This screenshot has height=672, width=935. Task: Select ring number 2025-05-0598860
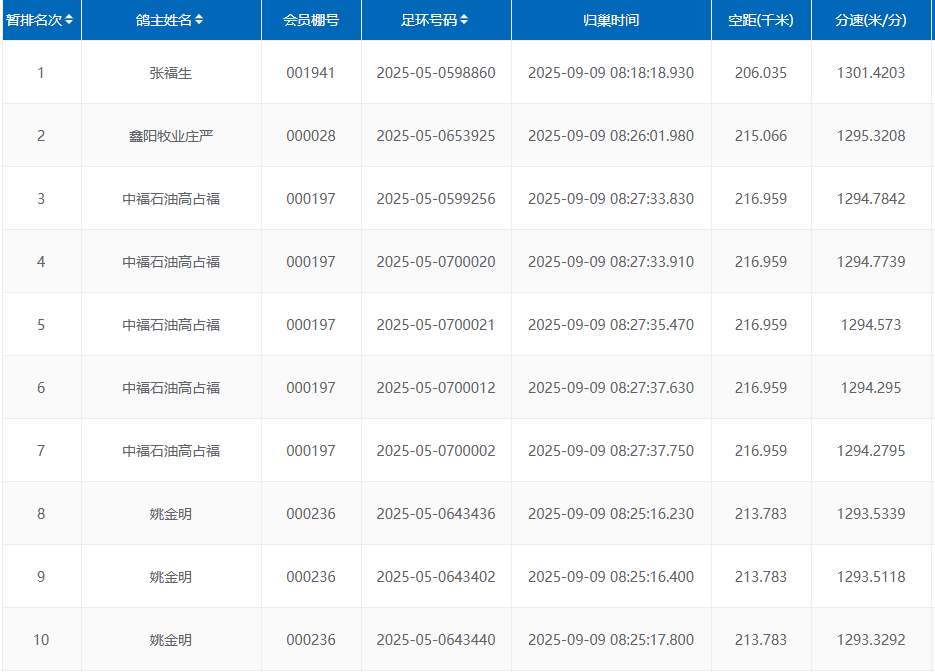(436, 73)
